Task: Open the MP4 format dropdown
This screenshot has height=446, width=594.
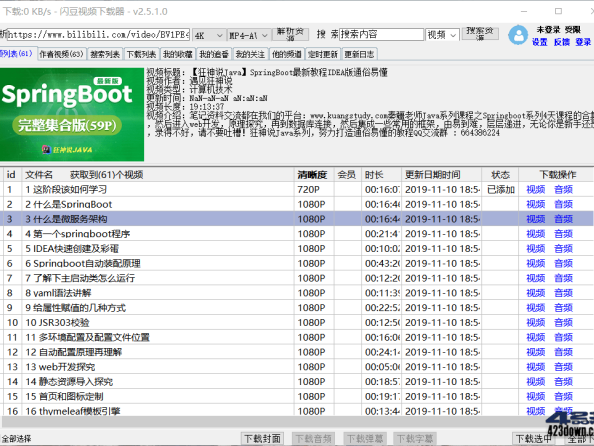Action: (x=249, y=35)
